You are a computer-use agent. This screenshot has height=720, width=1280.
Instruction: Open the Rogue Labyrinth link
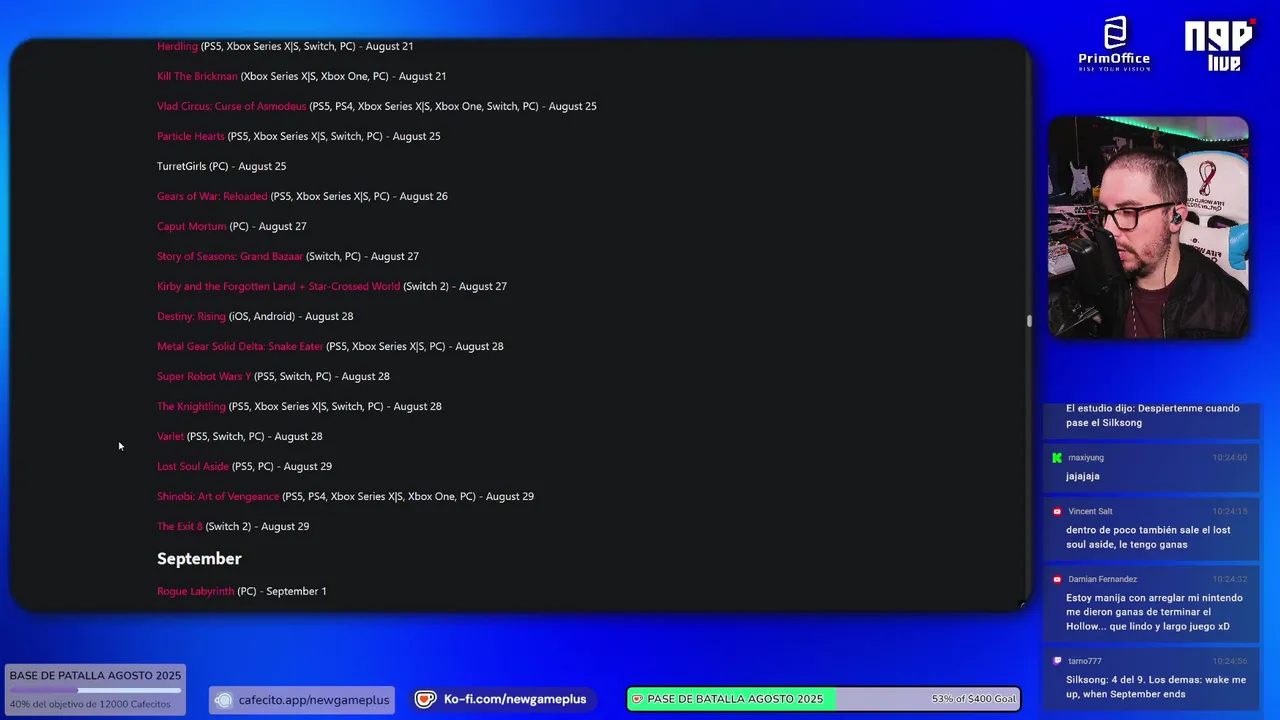coord(195,591)
